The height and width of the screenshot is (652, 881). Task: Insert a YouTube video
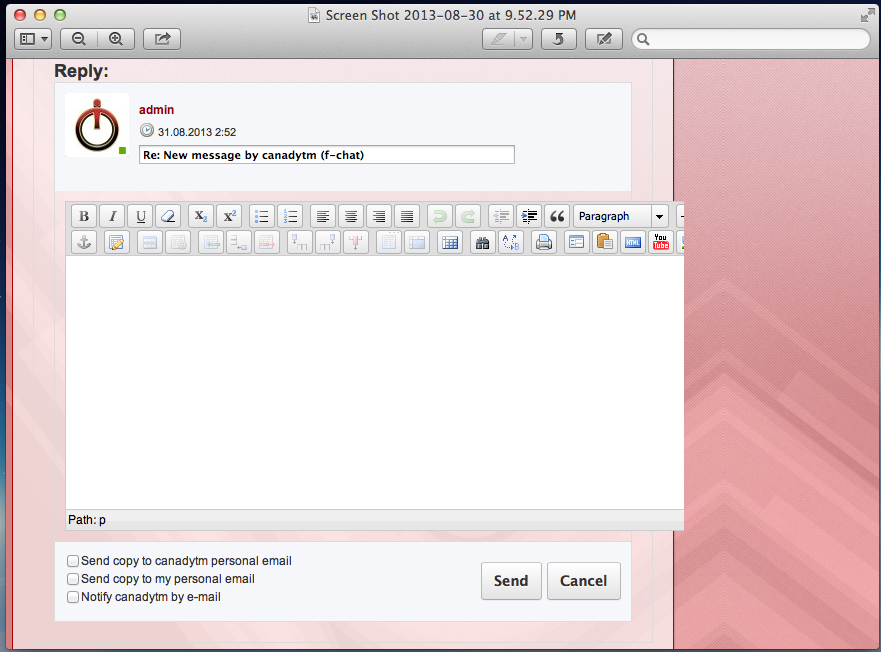tap(661, 243)
